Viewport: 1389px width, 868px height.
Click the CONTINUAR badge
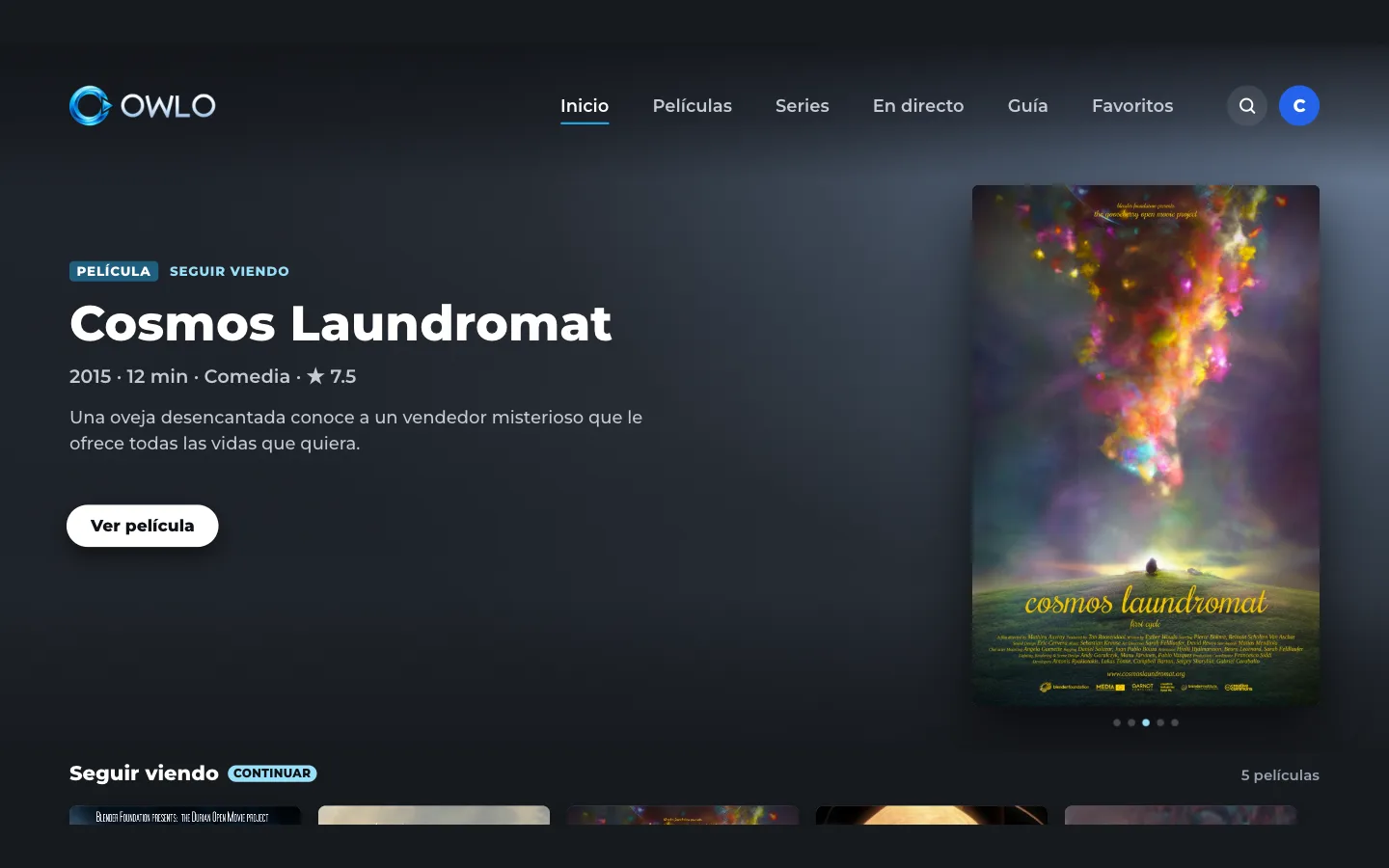(272, 773)
